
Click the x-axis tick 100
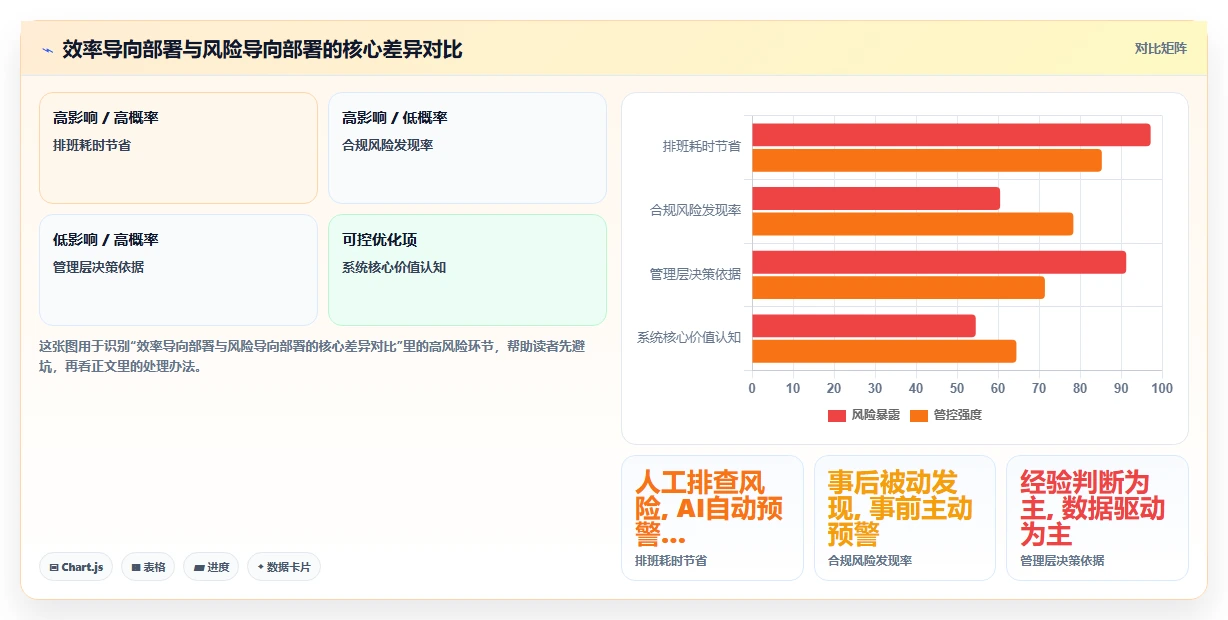(x=1162, y=388)
